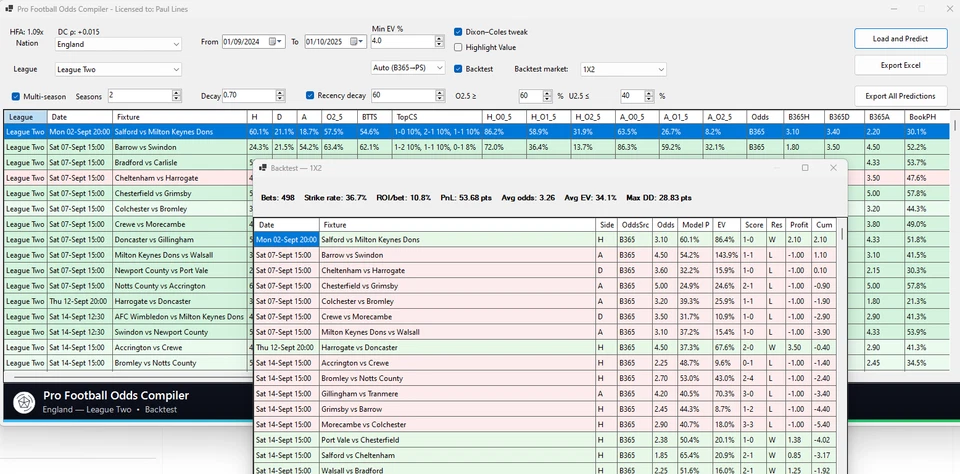Image resolution: width=960 pixels, height=474 pixels.
Task: Enable the Highlight Value checkbox
Action: tap(458, 47)
